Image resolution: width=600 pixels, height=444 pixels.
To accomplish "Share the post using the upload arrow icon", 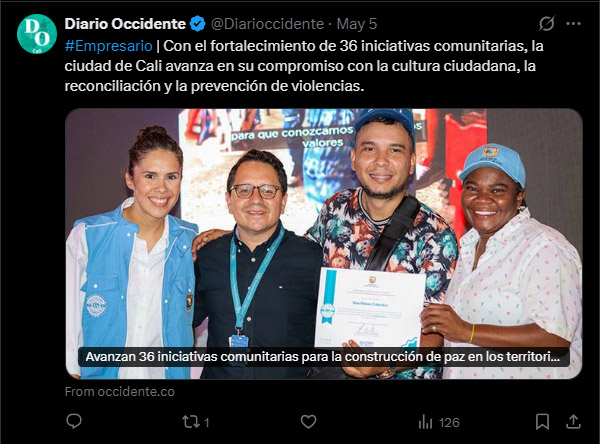I will (573, 422).
